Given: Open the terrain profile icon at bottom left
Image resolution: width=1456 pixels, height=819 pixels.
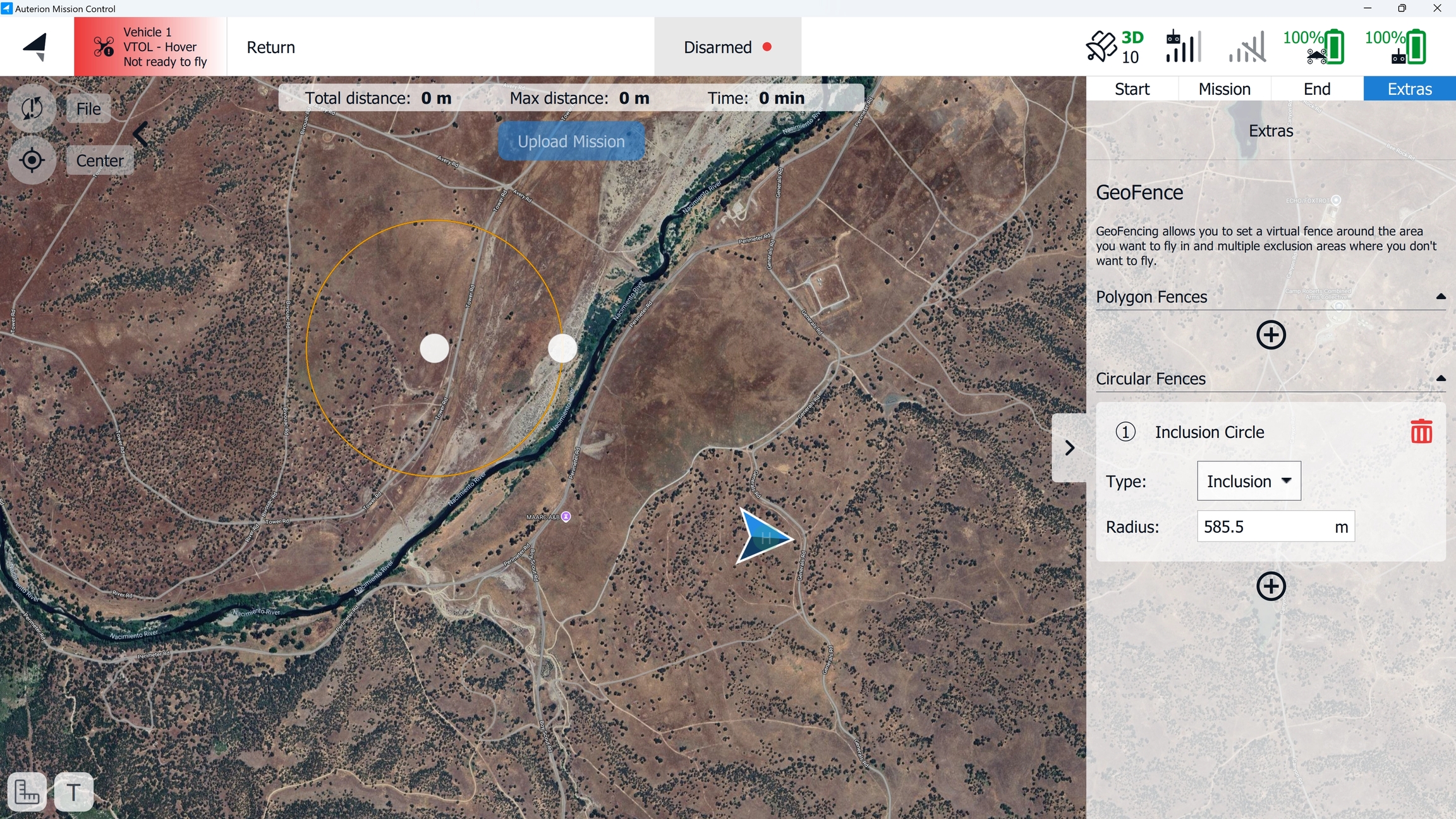Looking at the screenshot, I should coord(27,792).
